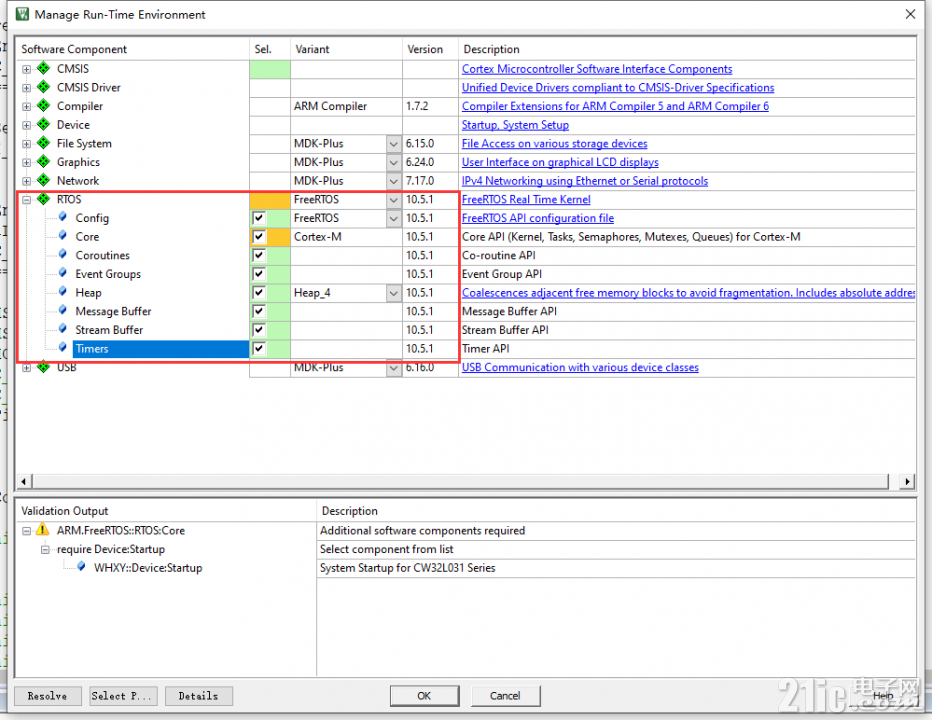Viewport: 932px width, 720px height.
Task: Click the yellow warning icon for ARM.FreeRTOS::RTOS:Core
Action: [x=42, y=530]
